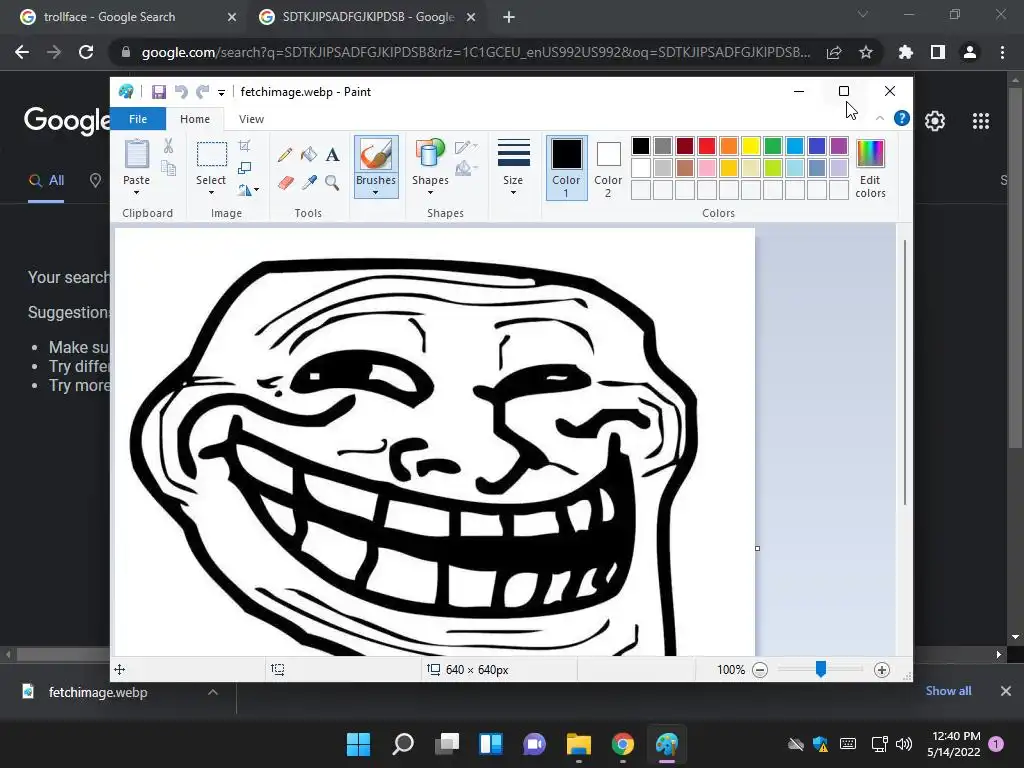Switch to the View ribbon tab

coord(251,119)
